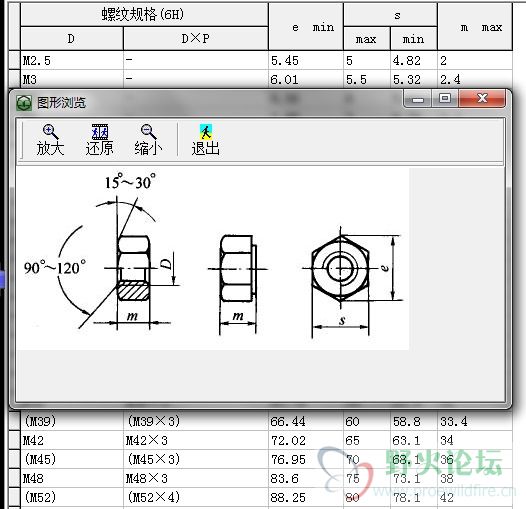Screen dimensions: 526x509
Task: Select the 33.4 cell
Action: click(x=475, y=421)
